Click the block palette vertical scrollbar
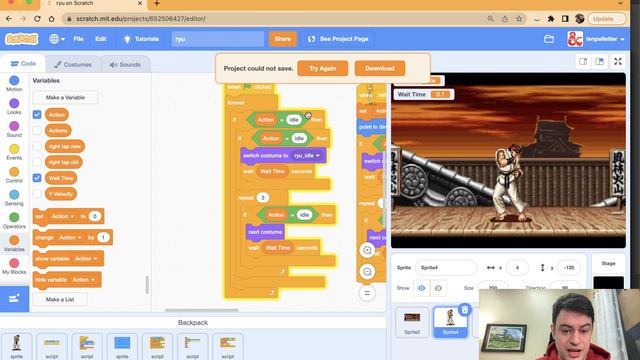Screen dimensions: 640x360 147,285
